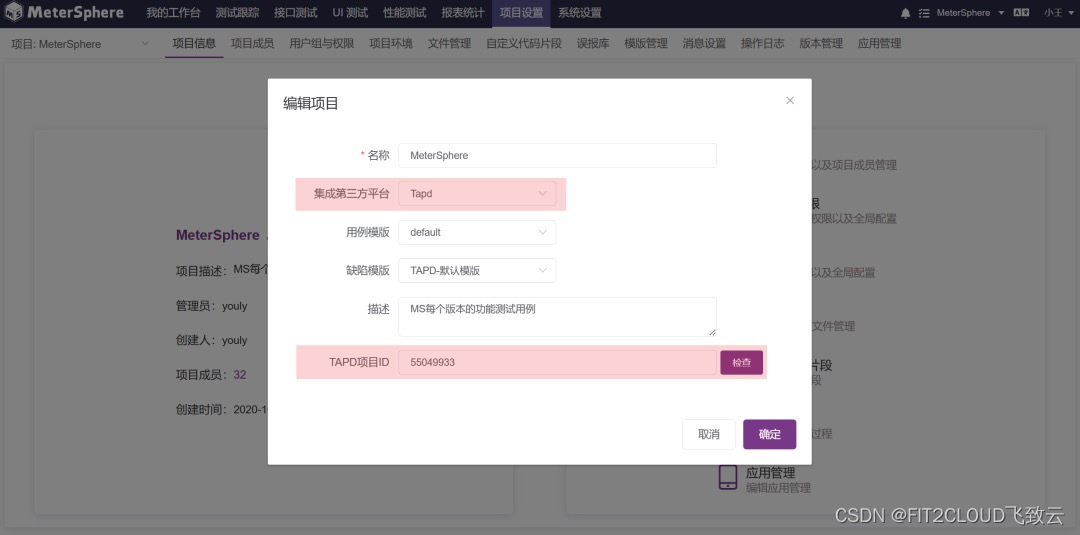The width and height of the screenshot is (1080, 535).
Task: Click the 管理员: youly text
Action: 211,306
